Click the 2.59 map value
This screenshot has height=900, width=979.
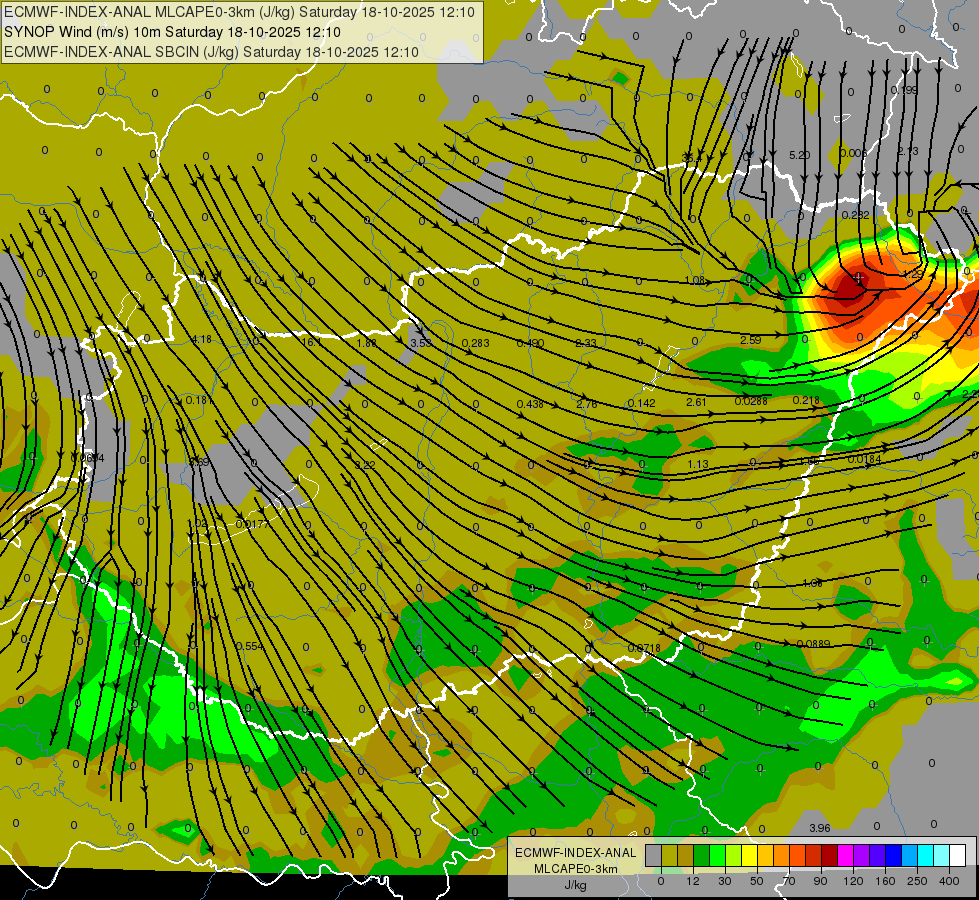coord(750,340)
